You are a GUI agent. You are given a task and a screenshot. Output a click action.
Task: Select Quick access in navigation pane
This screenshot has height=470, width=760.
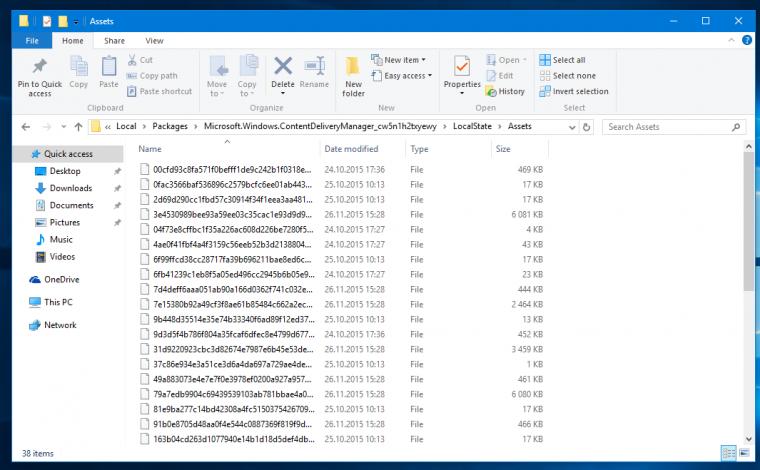pyautogui.click(x=68, y=154)
